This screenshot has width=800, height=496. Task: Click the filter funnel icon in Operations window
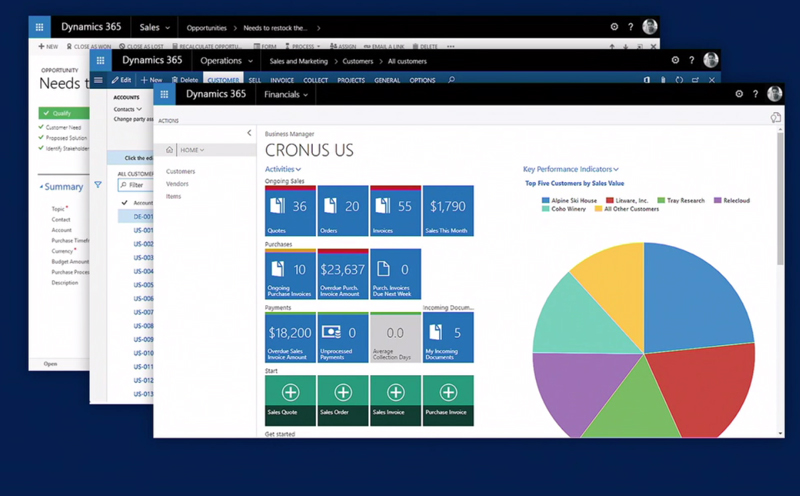tap(98, 185)
